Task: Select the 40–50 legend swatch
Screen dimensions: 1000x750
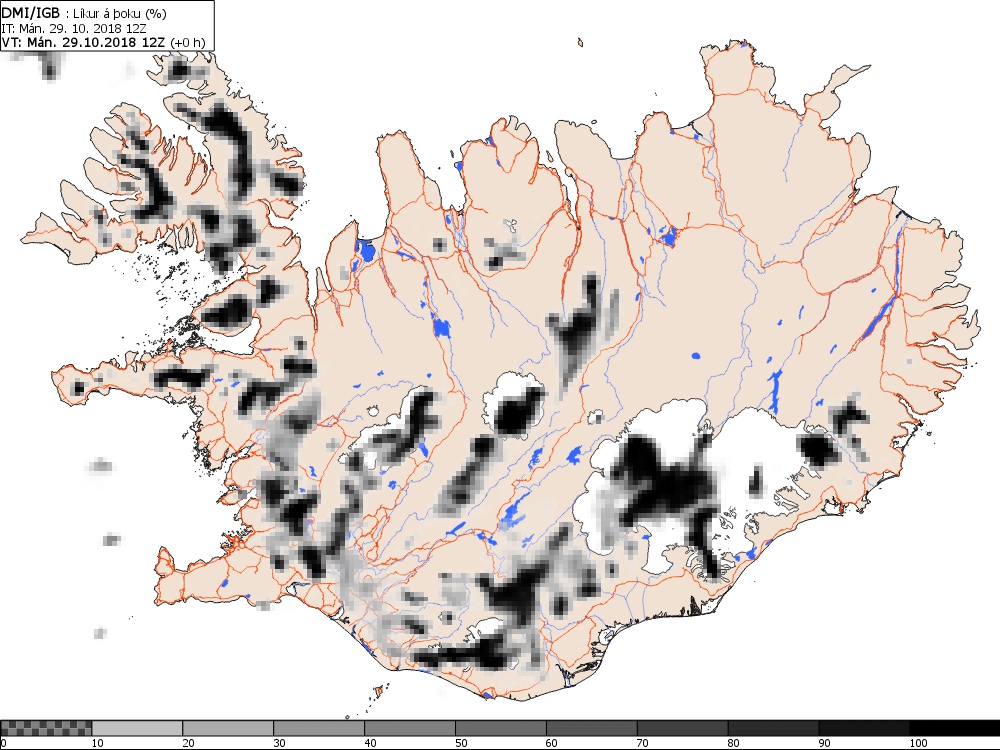Action: click(410, 728)
